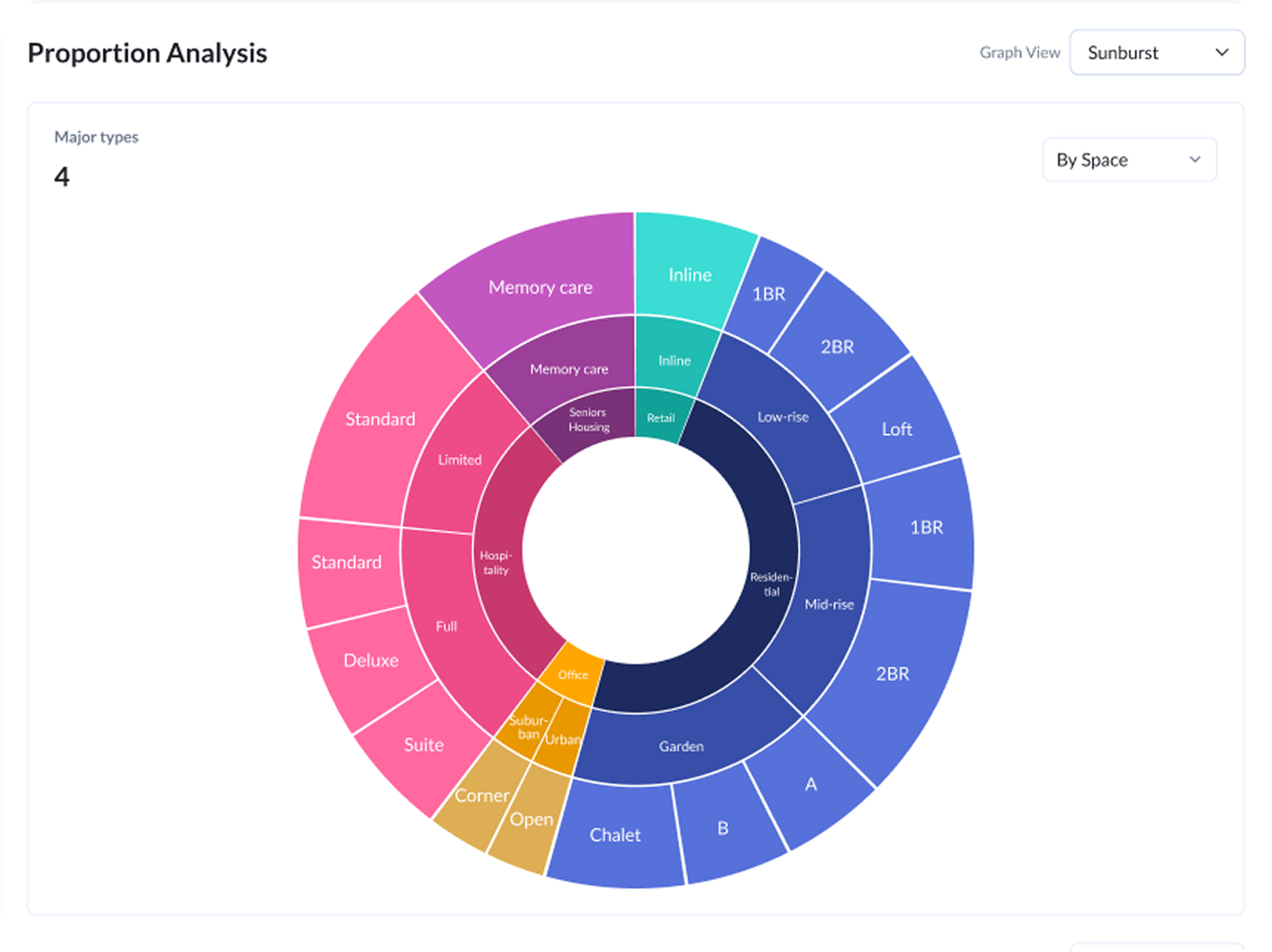
Task: Select the Retail inner segment
Action: tap(662, 417)
